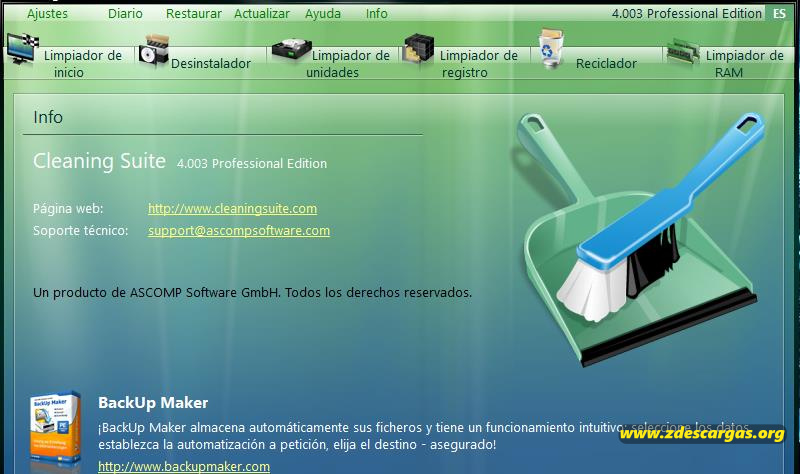Open the Ajustes menu
800x474 pixels.
tap(47, 14)
